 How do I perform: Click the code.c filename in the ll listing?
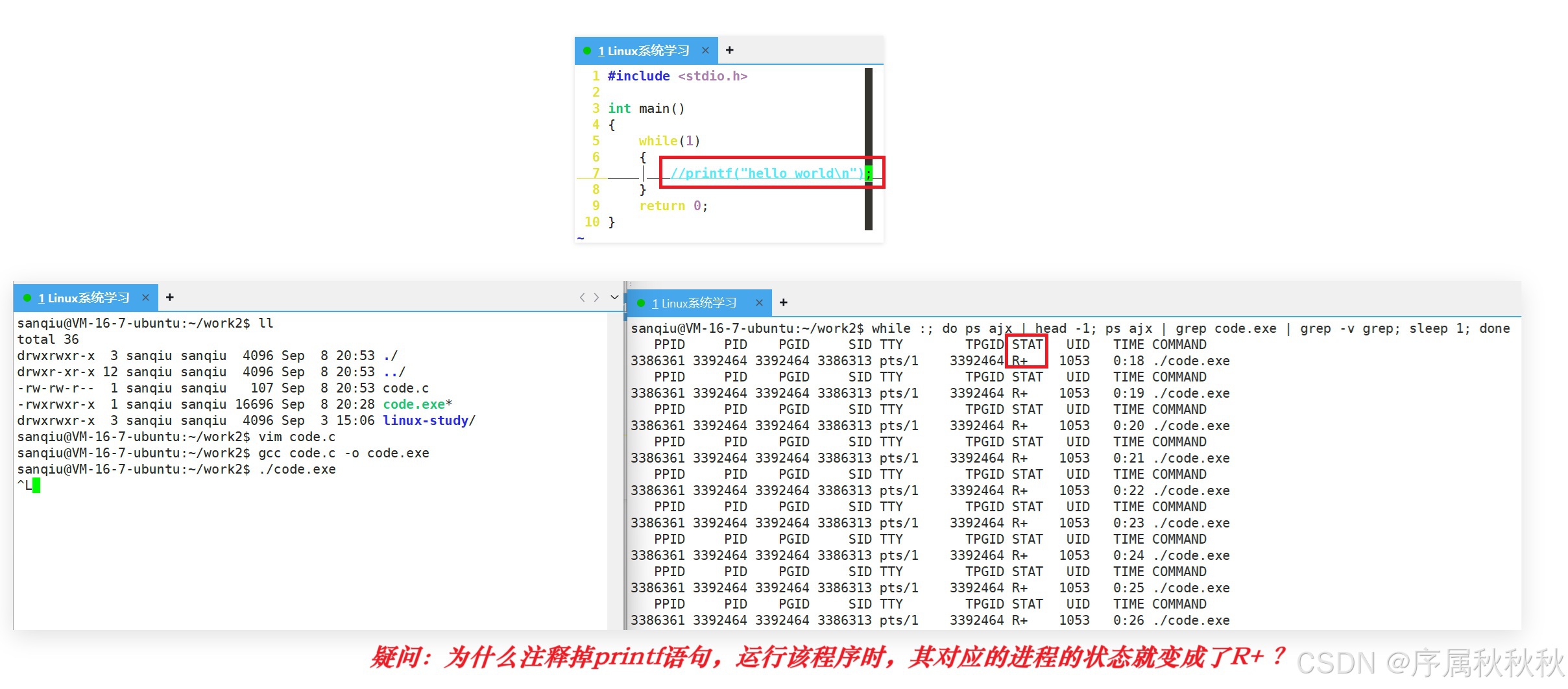coord(406,388)
